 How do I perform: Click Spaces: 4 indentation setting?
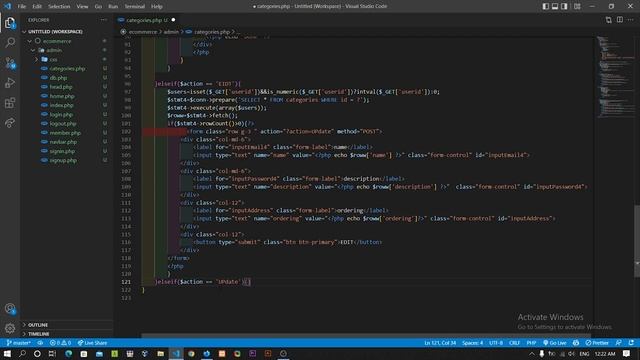473,343
